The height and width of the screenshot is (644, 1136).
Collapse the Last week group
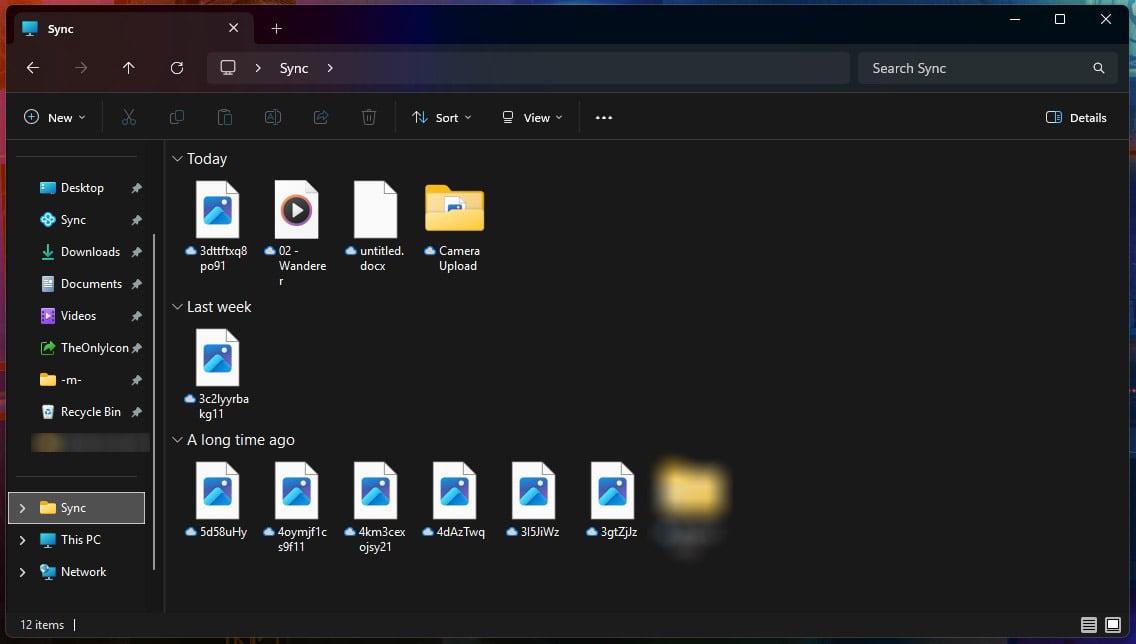[x=177, y=306]
